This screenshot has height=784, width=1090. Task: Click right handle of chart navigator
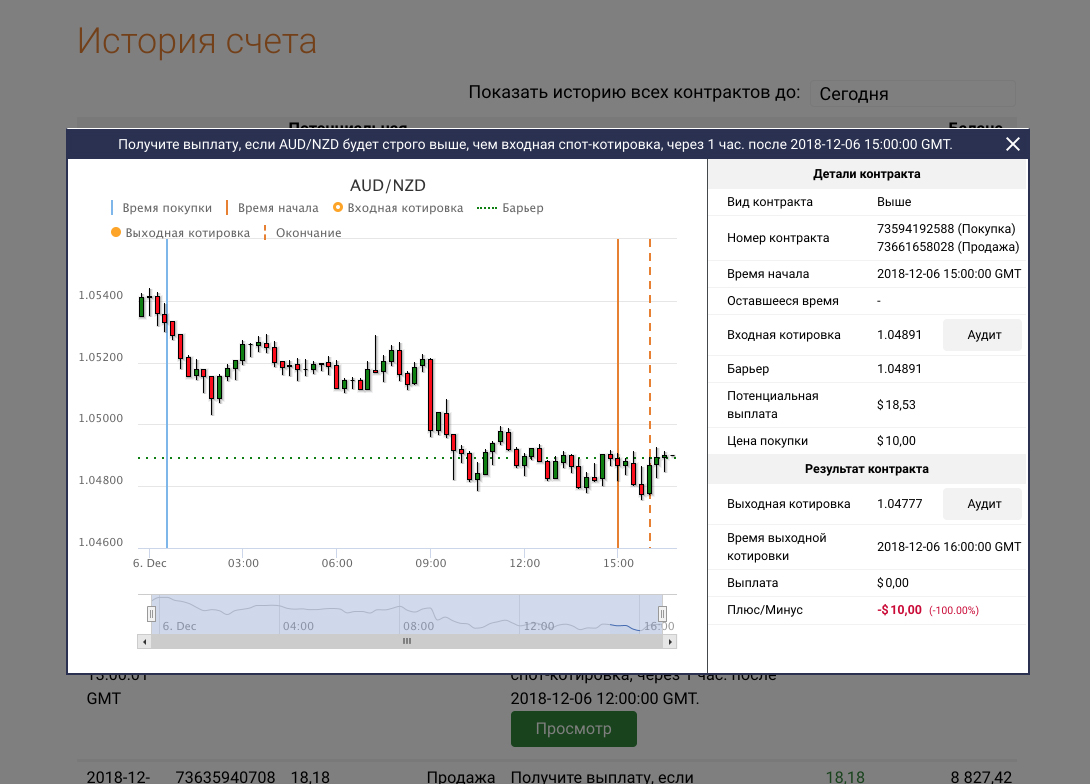click(x=661, y=613)
